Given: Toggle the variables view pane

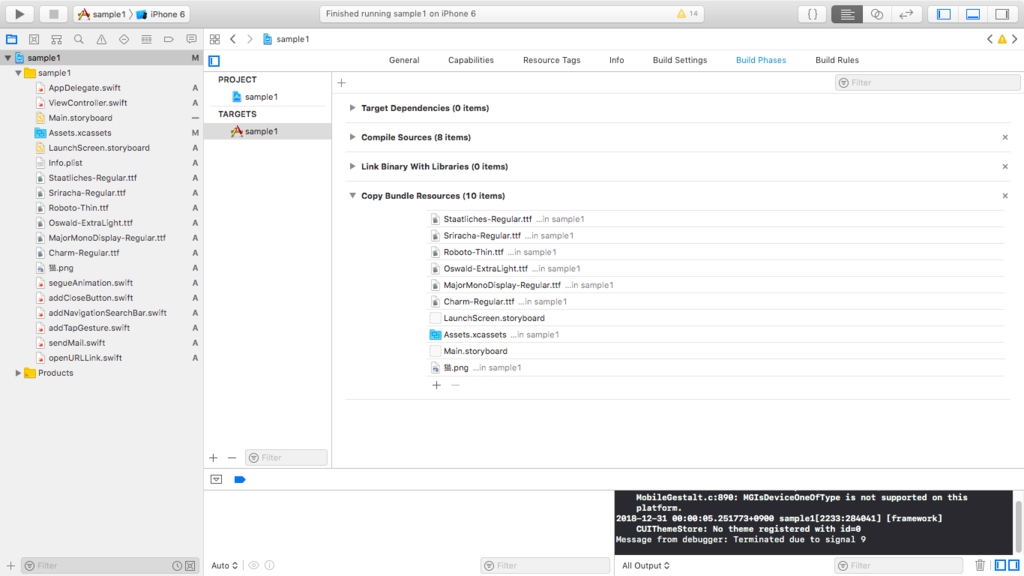Looking at the screenshot, I should coord(1000,566).
